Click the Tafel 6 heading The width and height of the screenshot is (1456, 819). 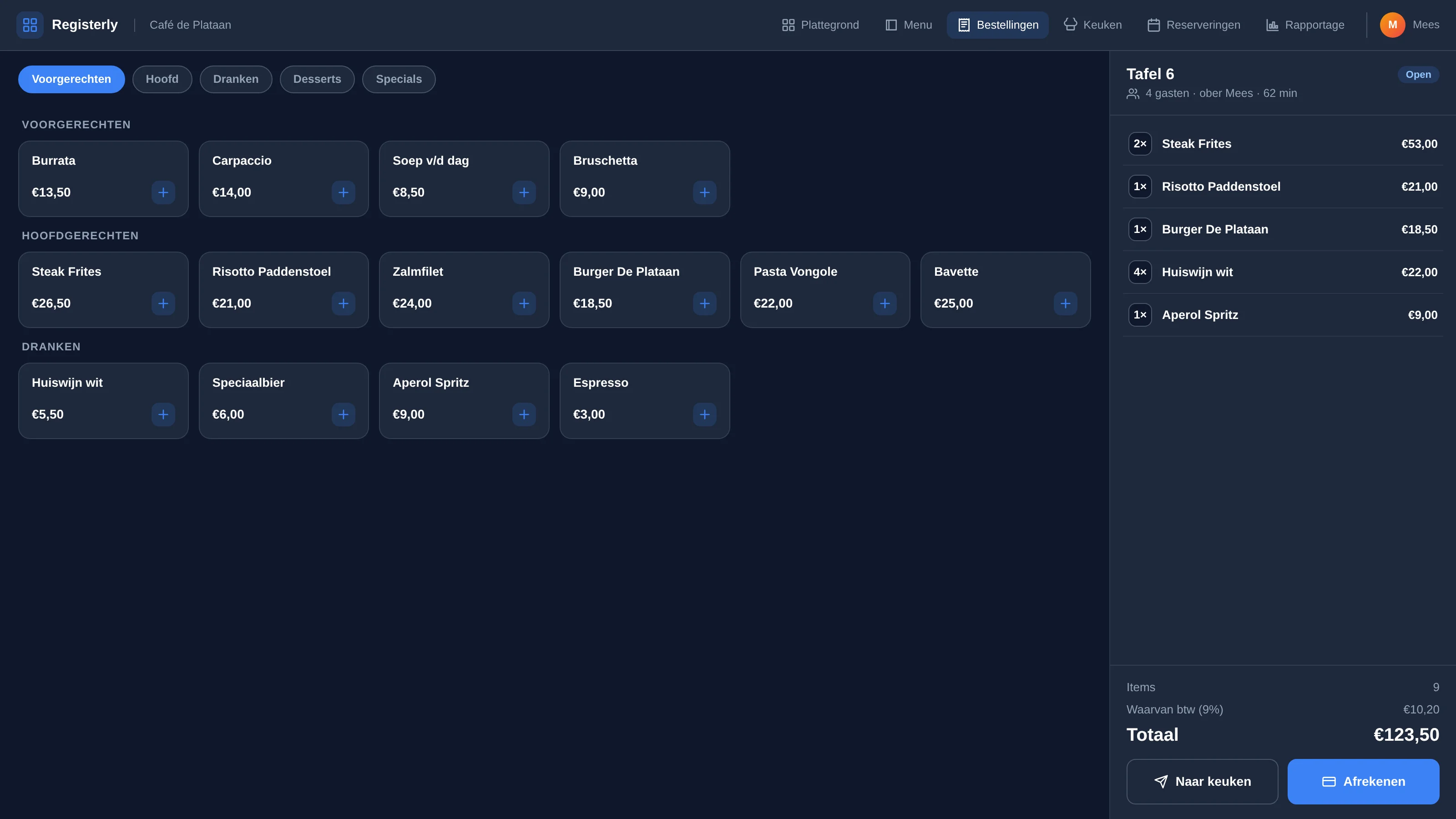(x=1150, y=74)
